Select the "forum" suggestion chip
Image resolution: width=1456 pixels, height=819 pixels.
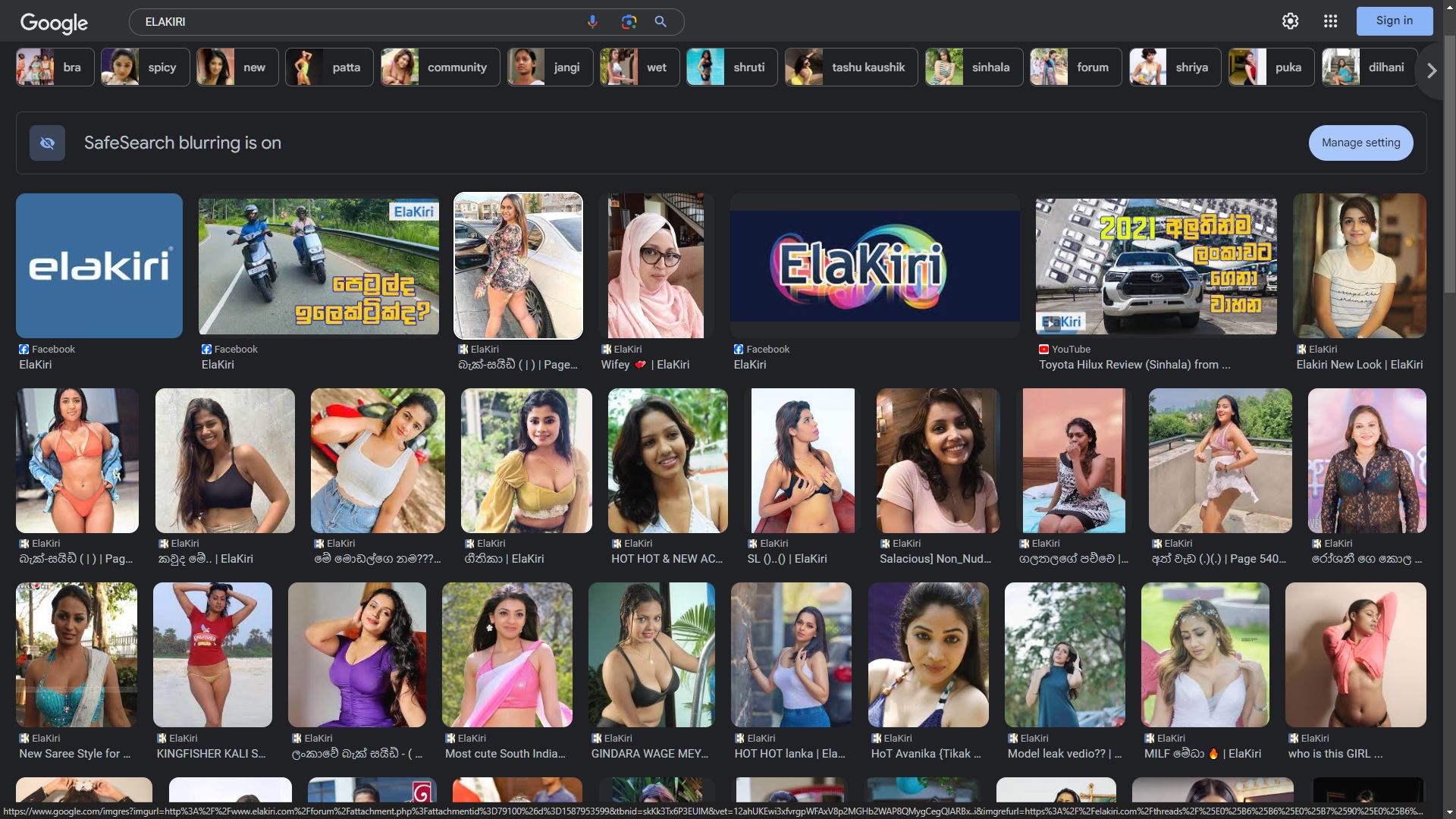coord(1075,67)
